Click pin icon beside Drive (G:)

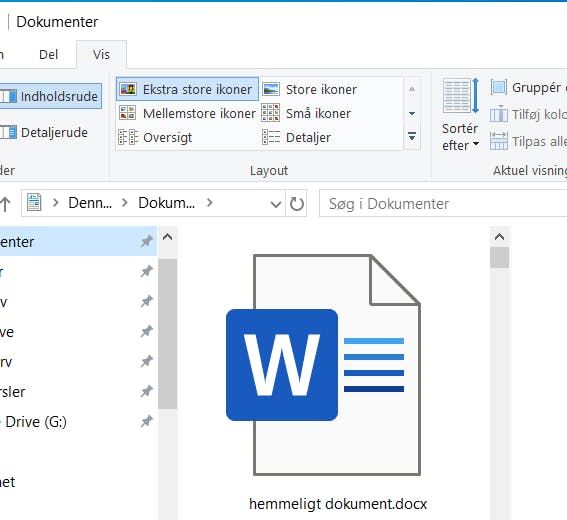tap(146, 421)
